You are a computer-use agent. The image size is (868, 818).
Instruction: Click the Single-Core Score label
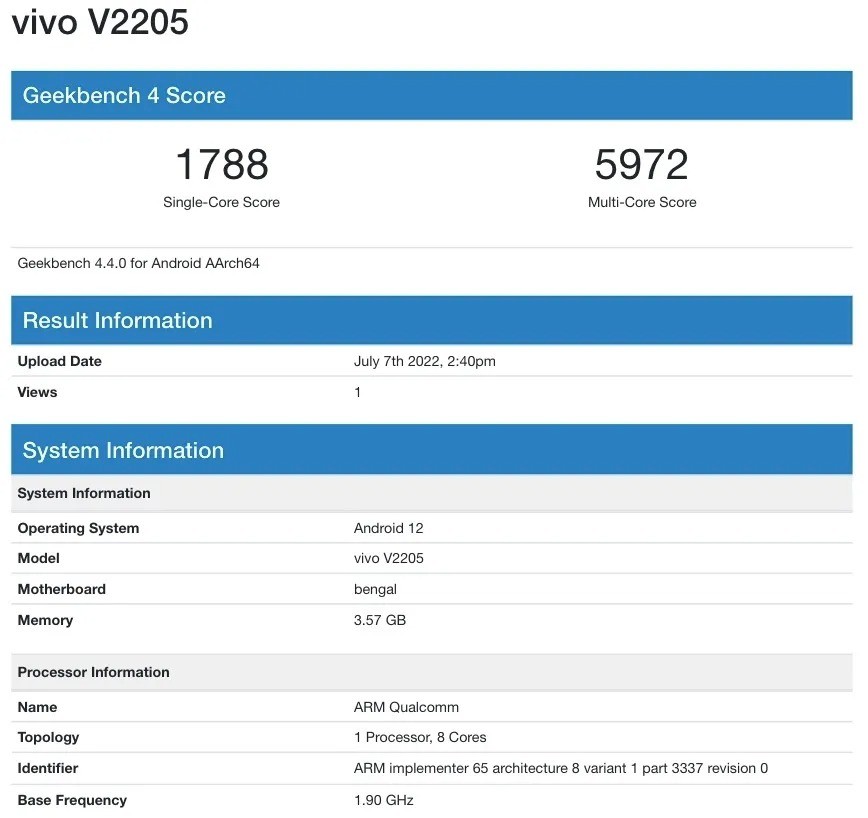pos(221,202)
